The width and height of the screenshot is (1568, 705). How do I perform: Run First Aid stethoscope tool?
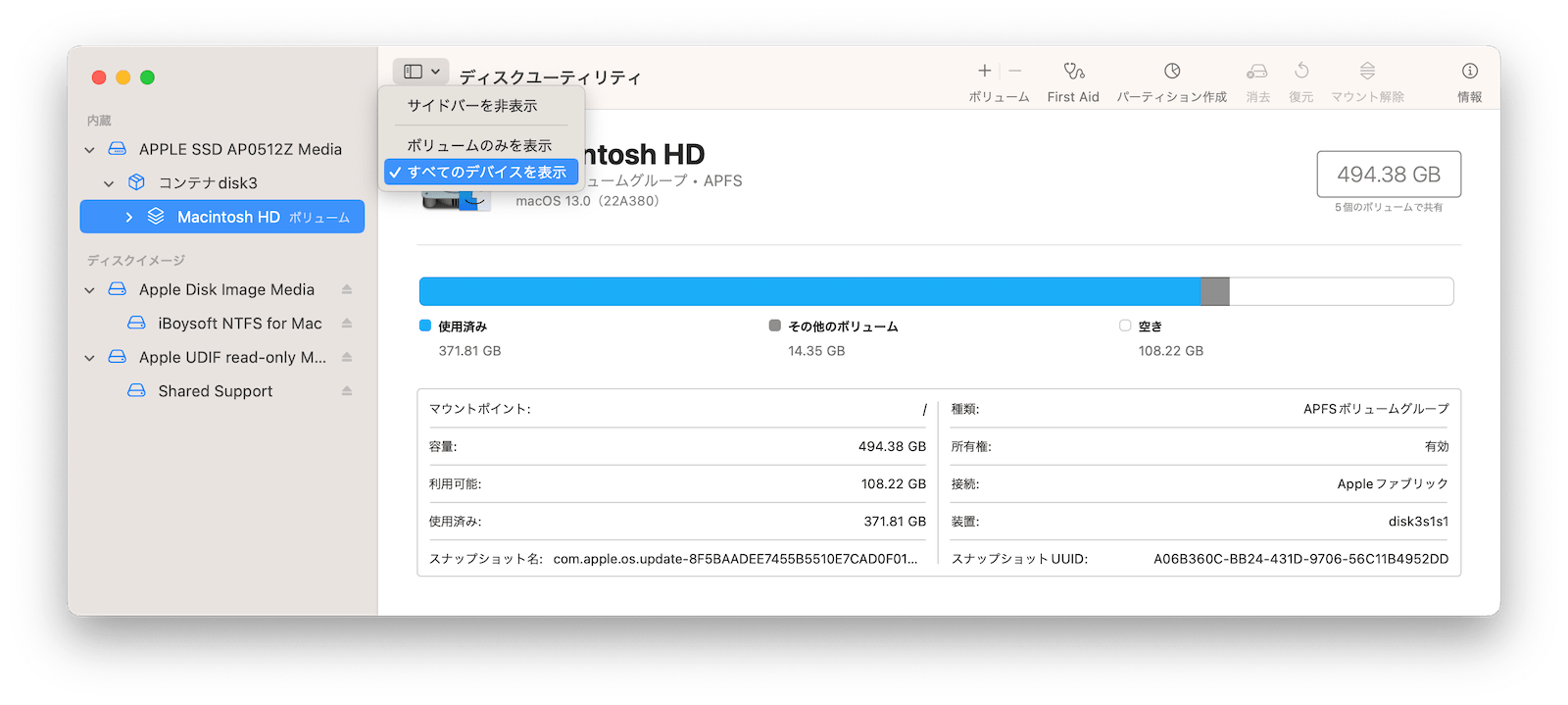(x=1073, y=71)
